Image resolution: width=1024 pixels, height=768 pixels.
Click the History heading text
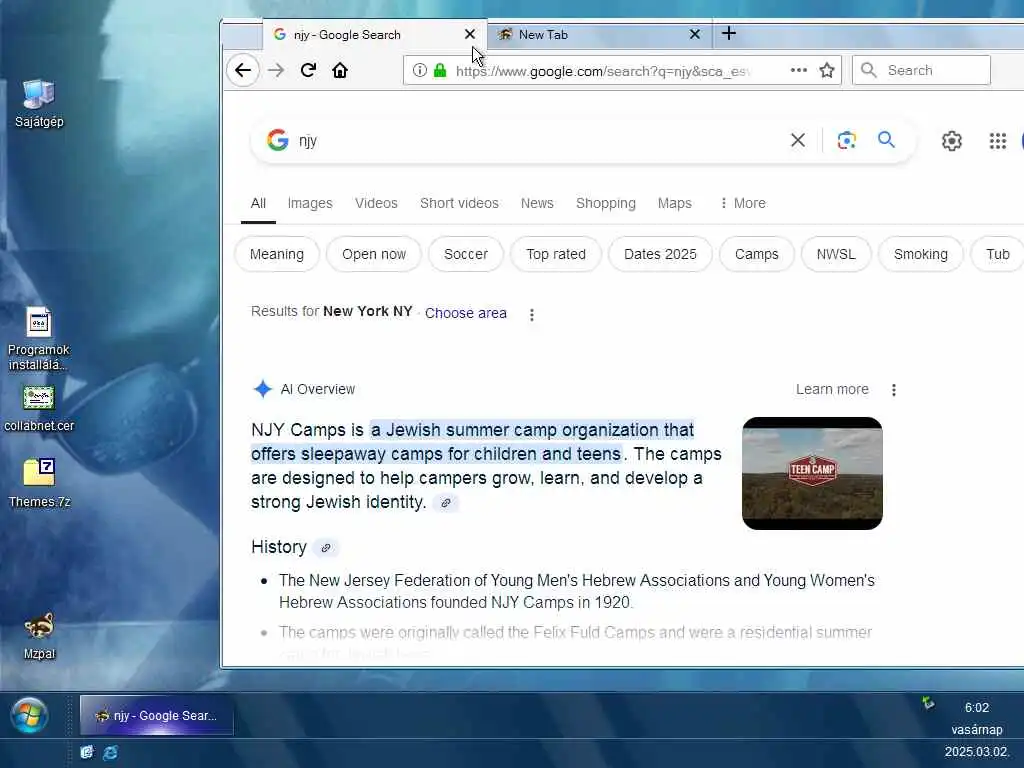click(279, 547)
